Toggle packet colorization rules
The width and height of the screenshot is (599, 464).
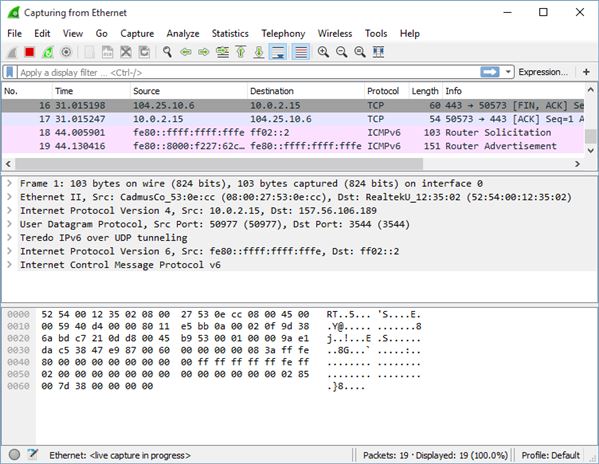pos(301,52)
